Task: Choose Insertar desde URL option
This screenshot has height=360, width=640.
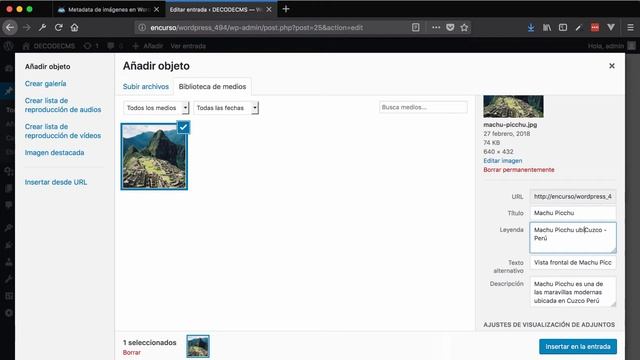Action: click(x=56, y=182)
